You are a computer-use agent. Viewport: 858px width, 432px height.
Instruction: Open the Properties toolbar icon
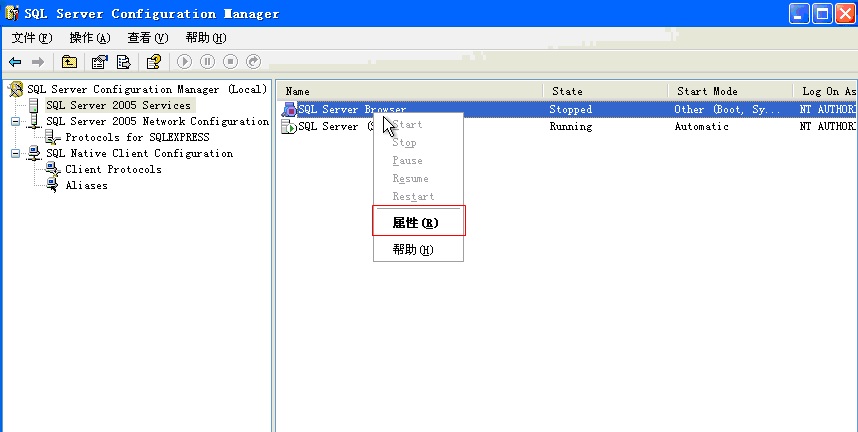pyautogui.click(x=99, y=62)
